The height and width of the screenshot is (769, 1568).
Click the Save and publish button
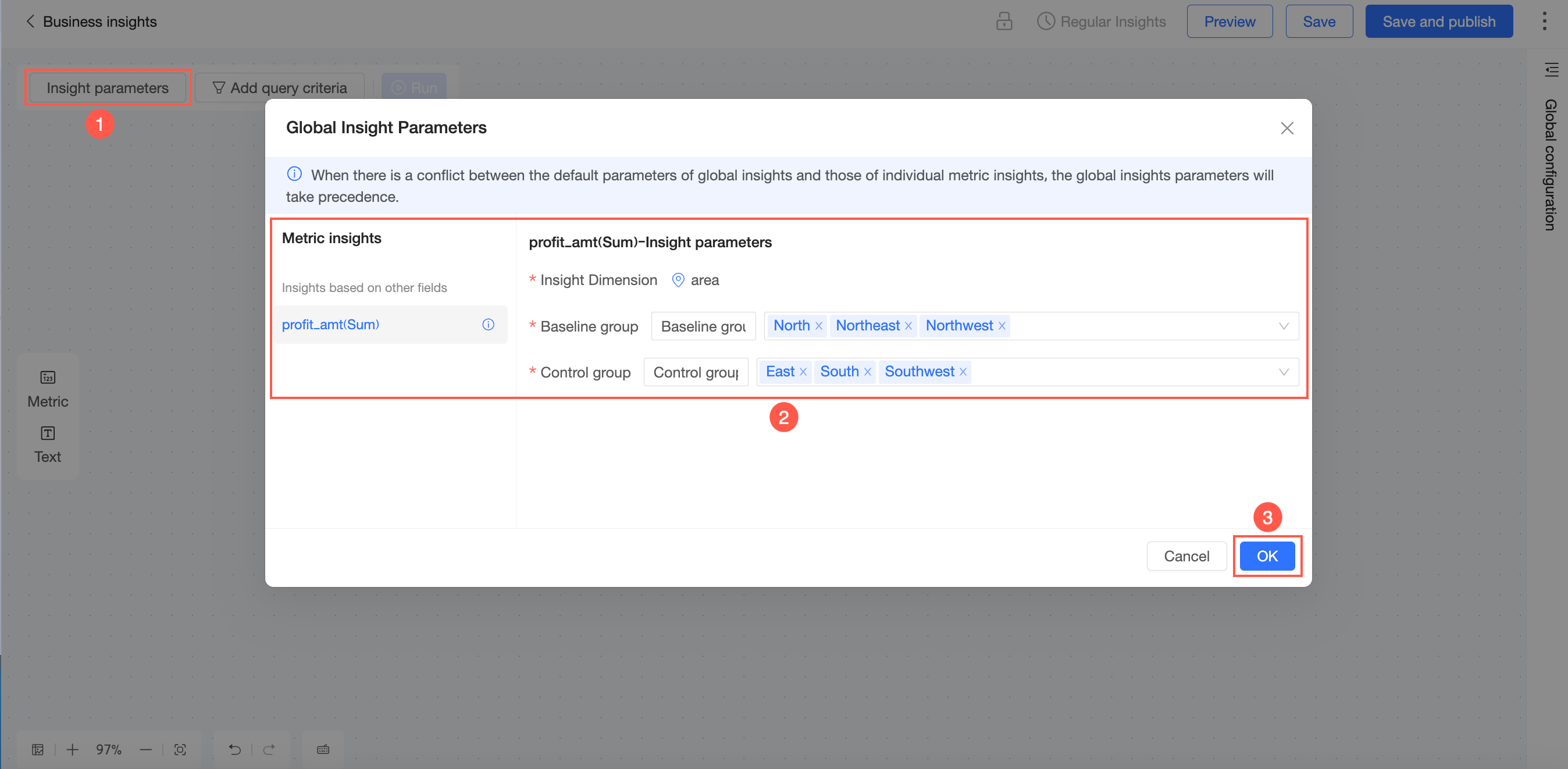tap(1438, 22)
